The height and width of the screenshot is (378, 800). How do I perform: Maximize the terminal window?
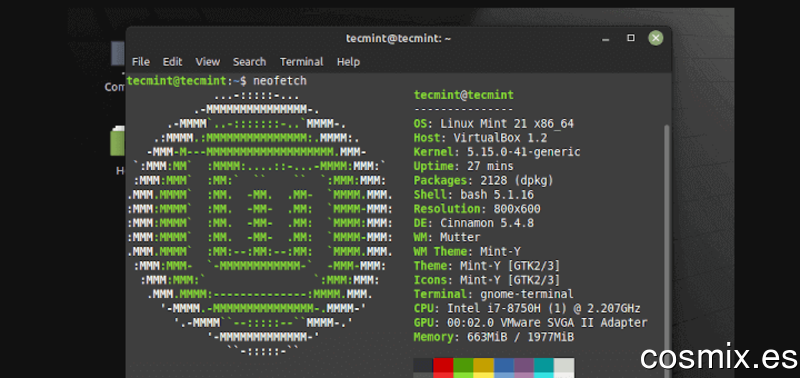[631, 38]
